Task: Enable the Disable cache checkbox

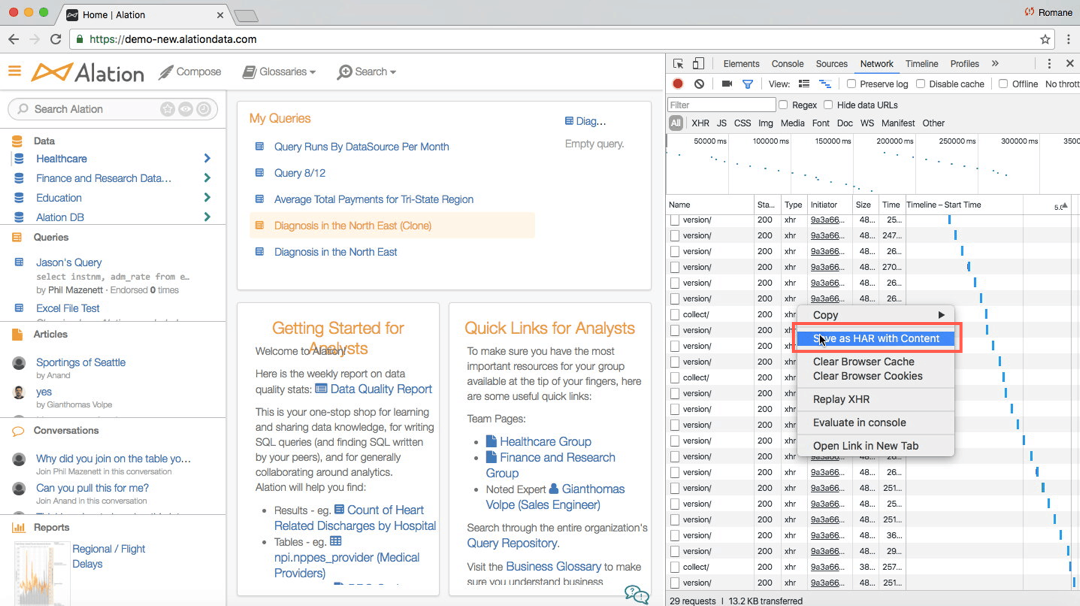Action: click(920, 84)
